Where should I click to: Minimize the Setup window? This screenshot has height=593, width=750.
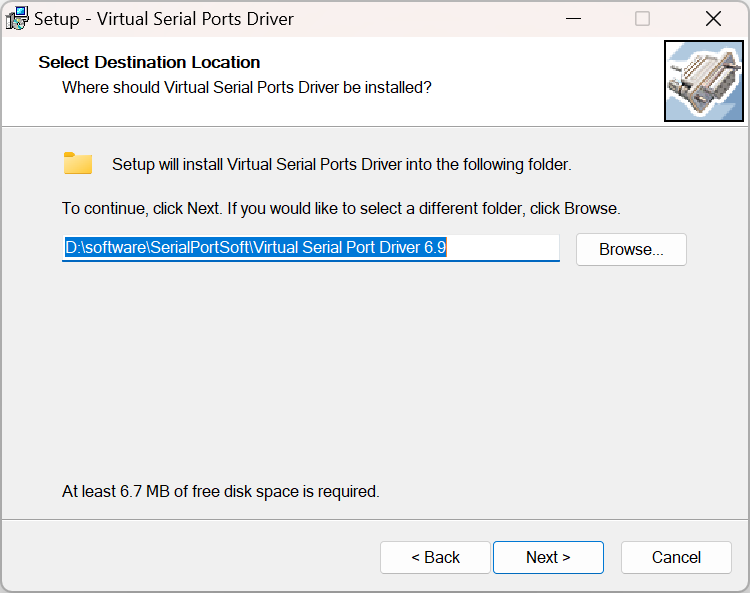tap(573, 19)
